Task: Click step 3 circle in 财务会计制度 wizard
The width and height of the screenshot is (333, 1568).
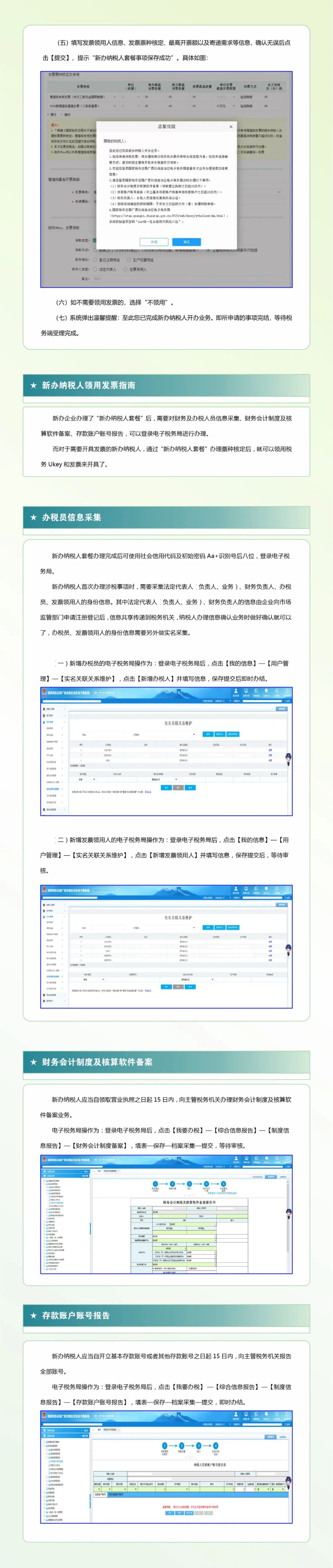Action: pyautogui.click(x=189, y=1184)
